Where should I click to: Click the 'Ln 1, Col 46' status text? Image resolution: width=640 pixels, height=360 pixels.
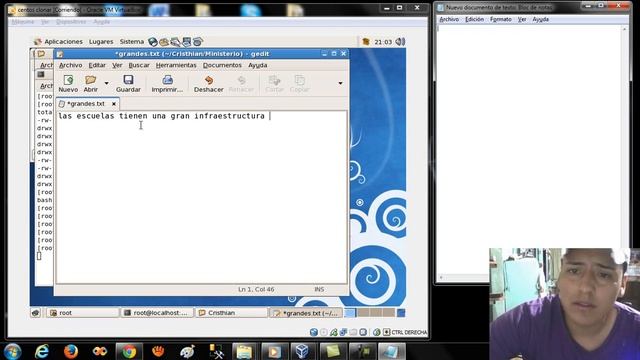click(256, 289)
